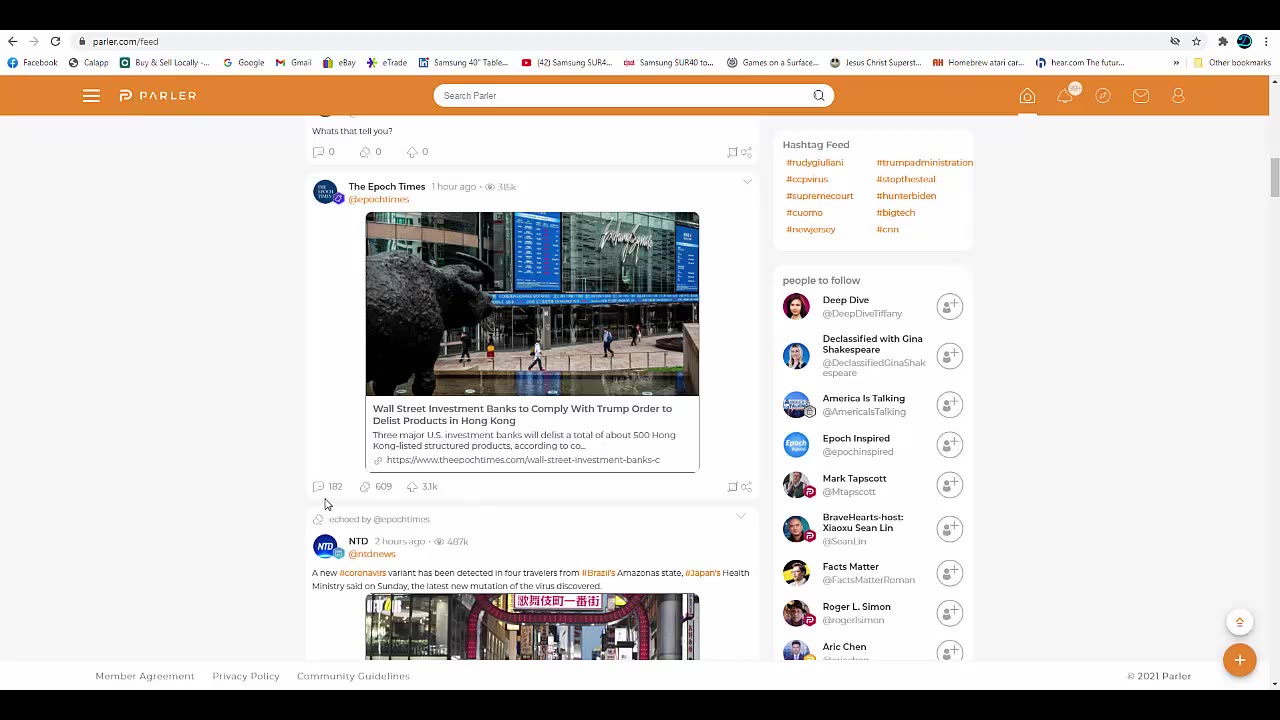The image size is (1280, 720).
Task: Follow America Is Talking
Action: [x=950, y=405]
